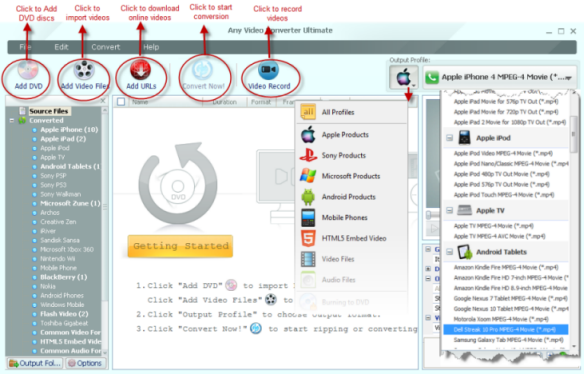This screenshot has width=584, height=374.
Task: Choose Android Products category
Action: (352, 197)
